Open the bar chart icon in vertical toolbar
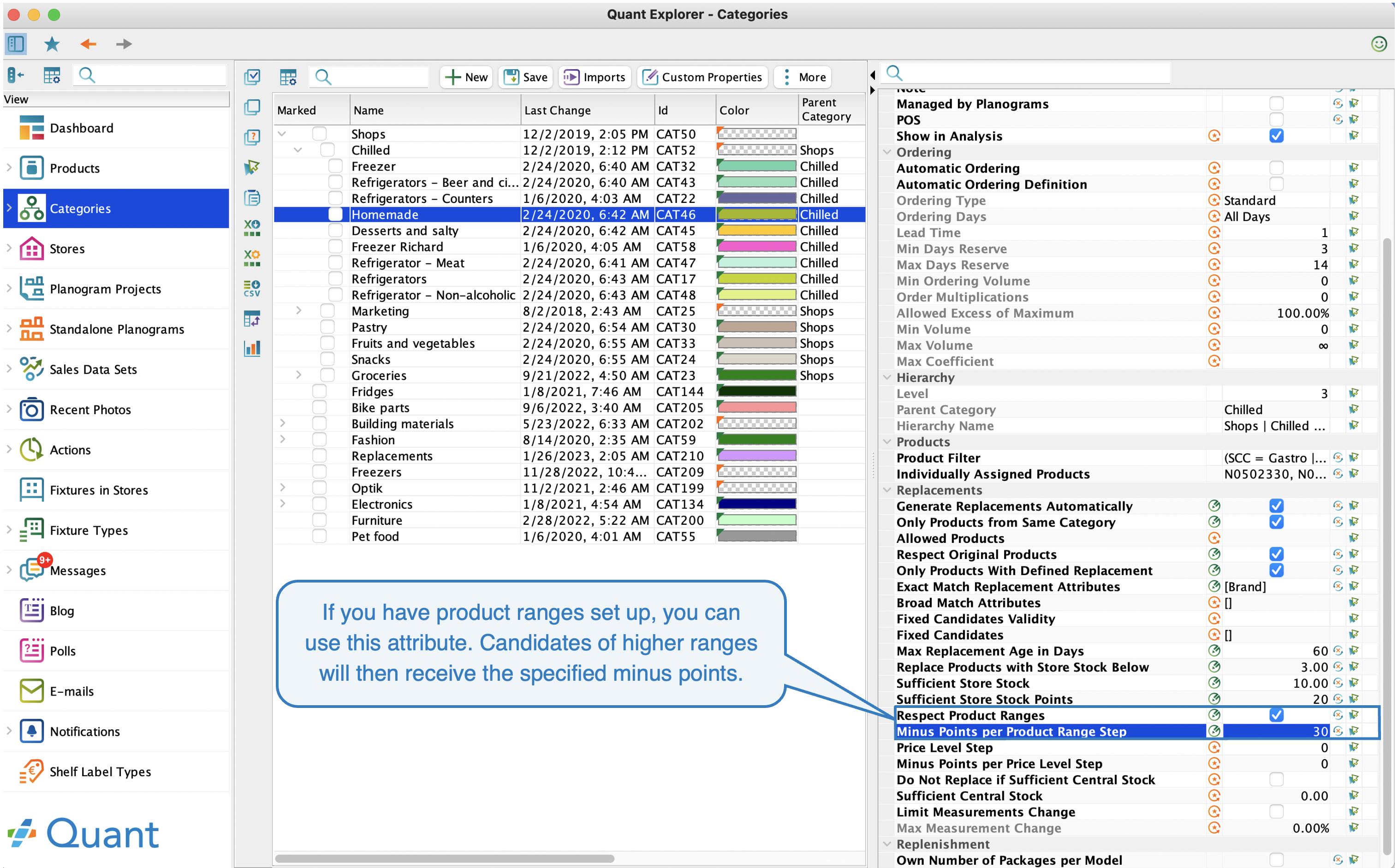This screenshot has width=1398, height=868. 252,349
